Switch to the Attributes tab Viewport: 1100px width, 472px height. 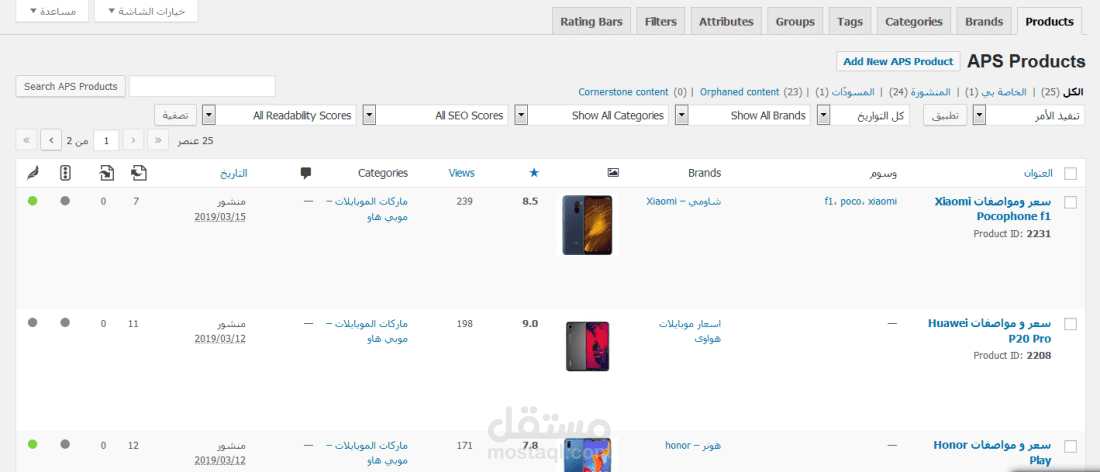[726, 22]
